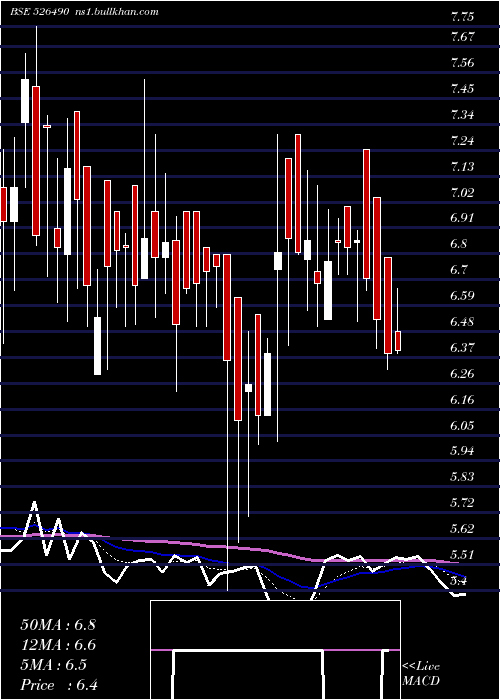Image resolution: width=500 pixels, height=700 pixels.
Task: Click the 6.26 price axis label
Action: (462, 373)
